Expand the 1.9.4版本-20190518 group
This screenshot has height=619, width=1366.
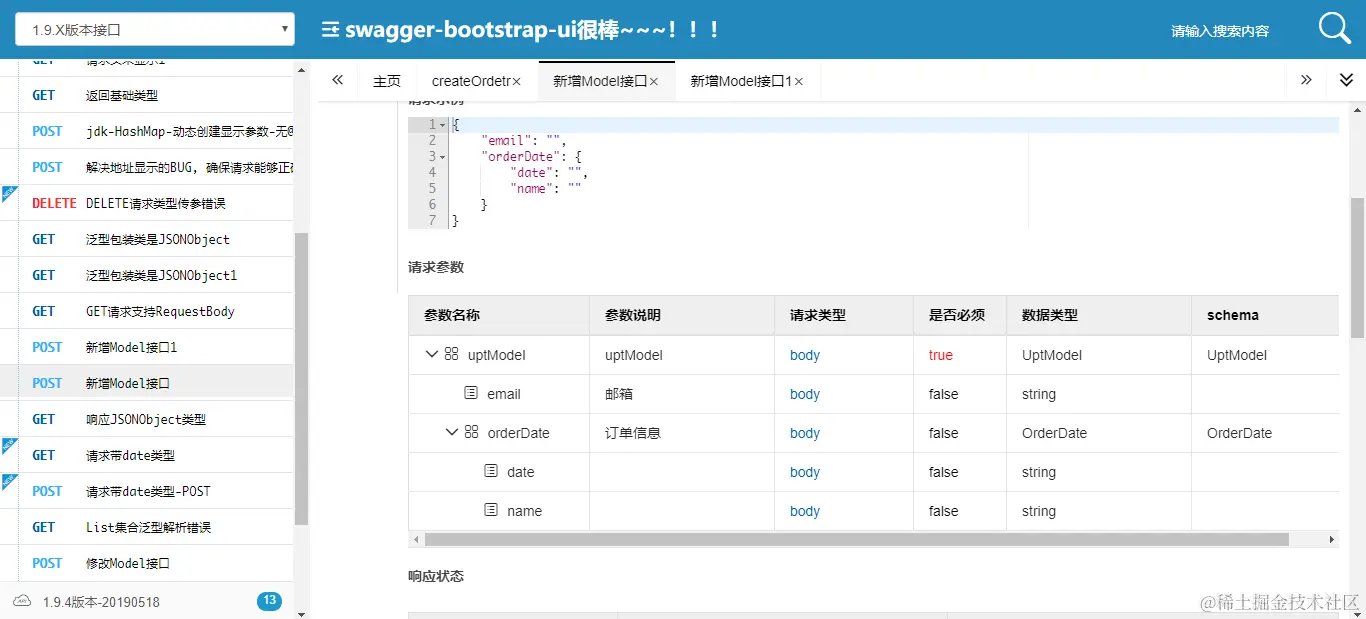[147, 601]
